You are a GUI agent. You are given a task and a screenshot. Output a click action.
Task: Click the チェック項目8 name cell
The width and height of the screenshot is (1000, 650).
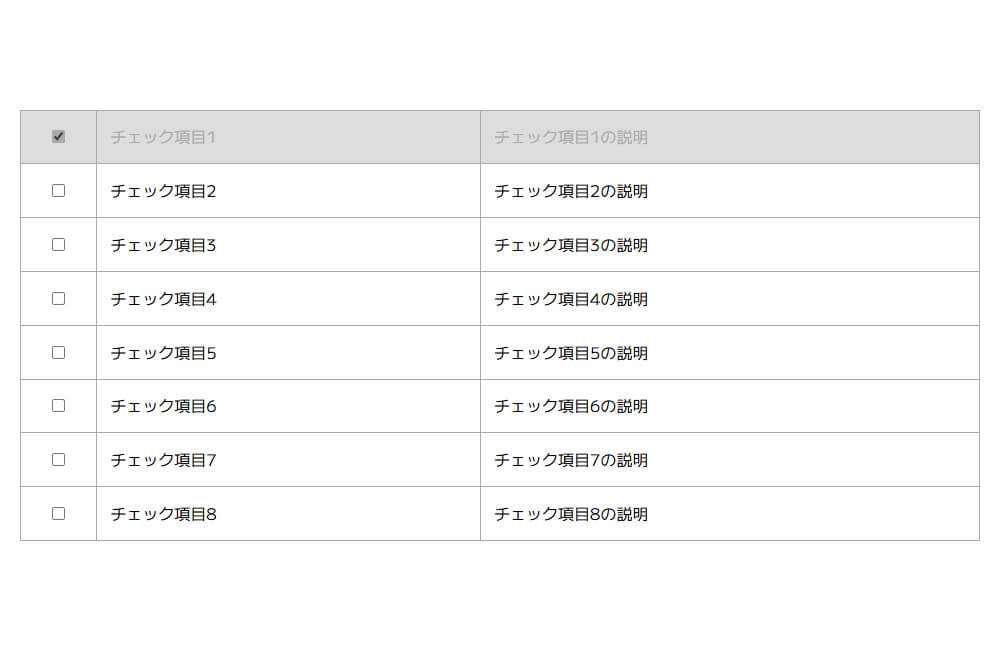163,515
